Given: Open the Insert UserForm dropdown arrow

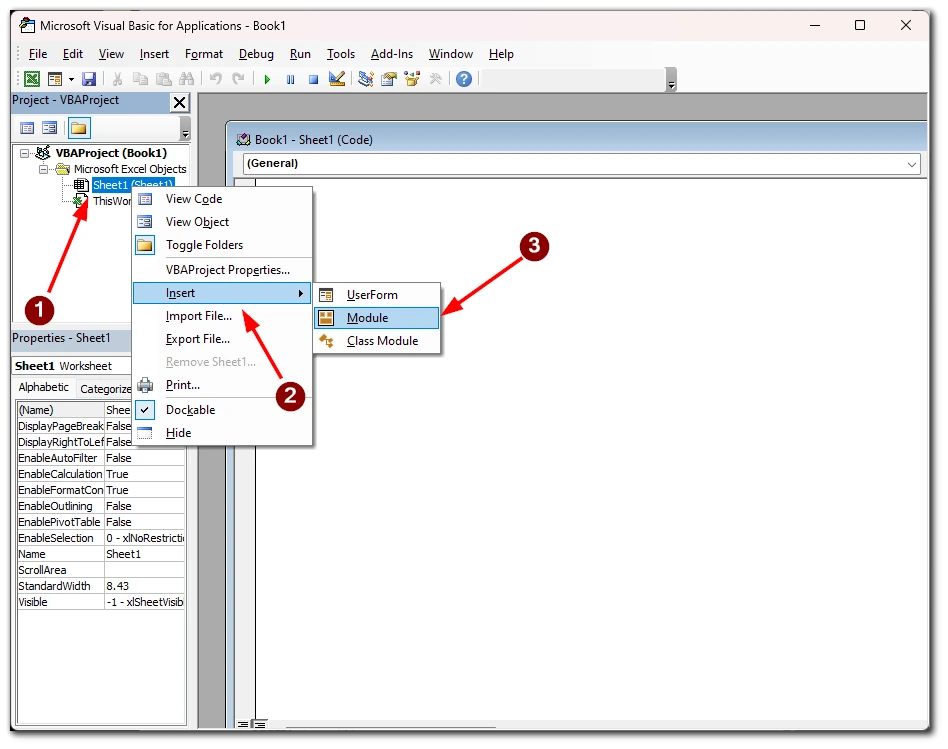Looking at the screenshot, I should click(x=71, y=79).
